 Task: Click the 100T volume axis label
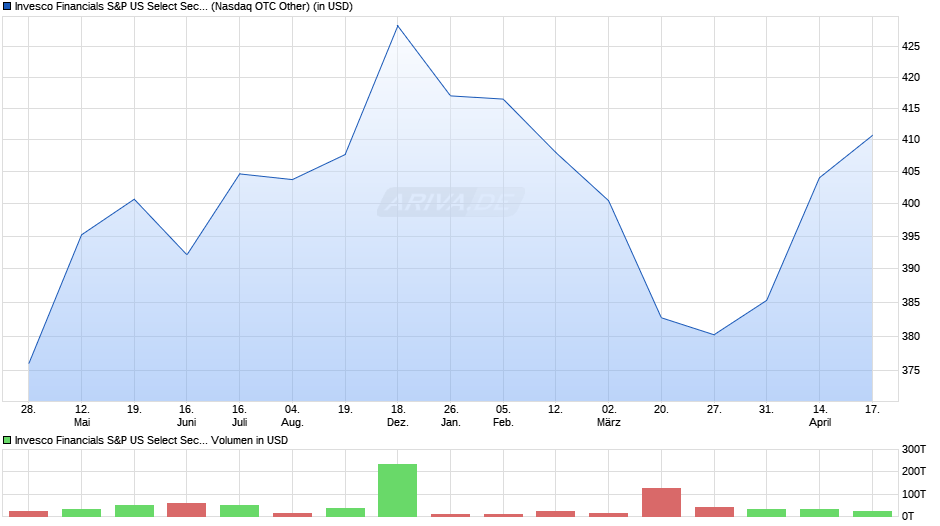tap(914, 494)
